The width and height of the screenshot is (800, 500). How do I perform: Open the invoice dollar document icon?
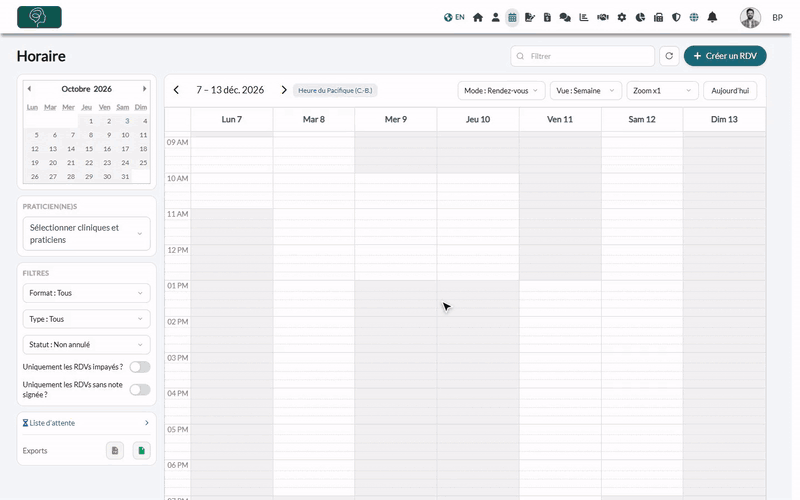pyautogui.click(x=547, y=17)
